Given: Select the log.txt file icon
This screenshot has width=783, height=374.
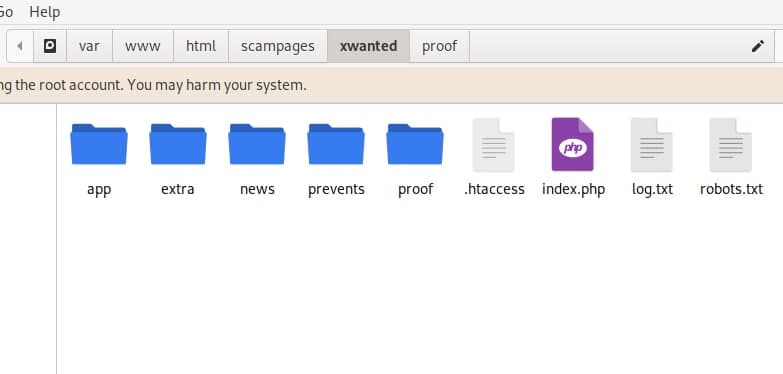Looking at the screenshot, I should 652,145.
